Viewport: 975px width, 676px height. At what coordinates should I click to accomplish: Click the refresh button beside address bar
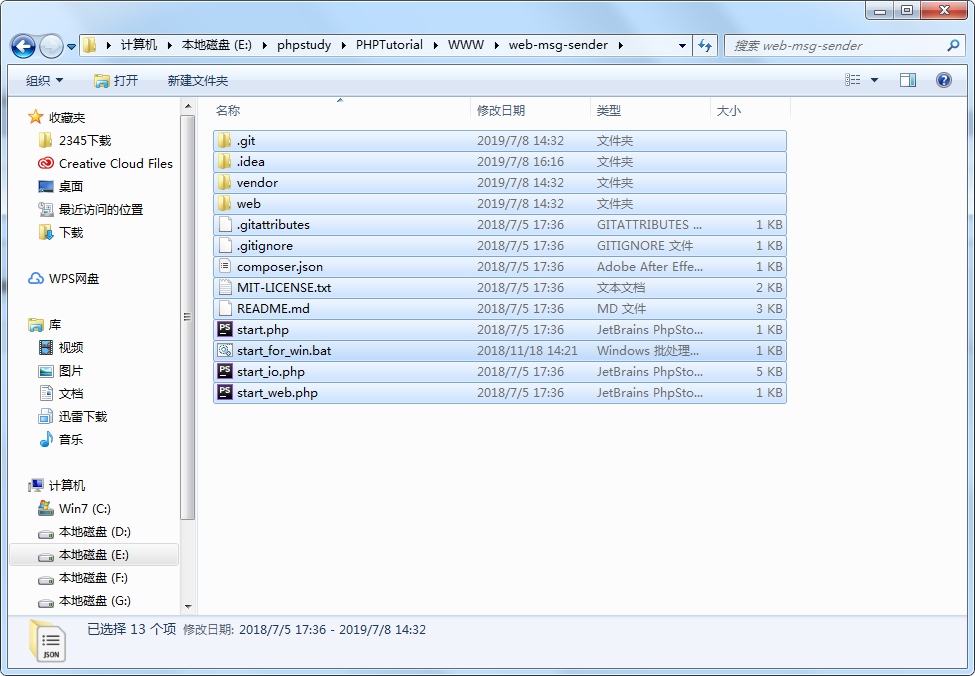[705, 45]
